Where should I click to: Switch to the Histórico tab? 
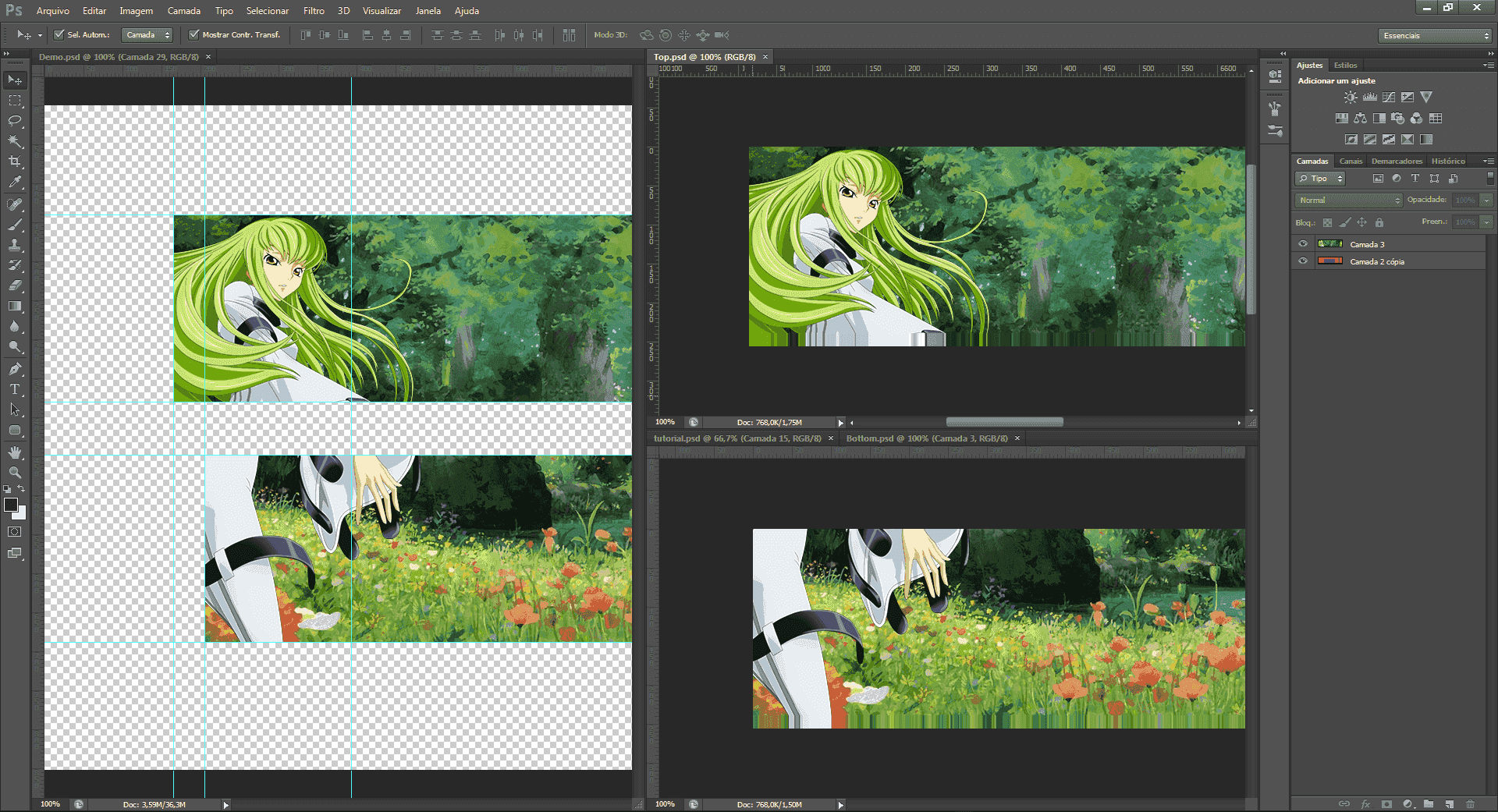1448,161
